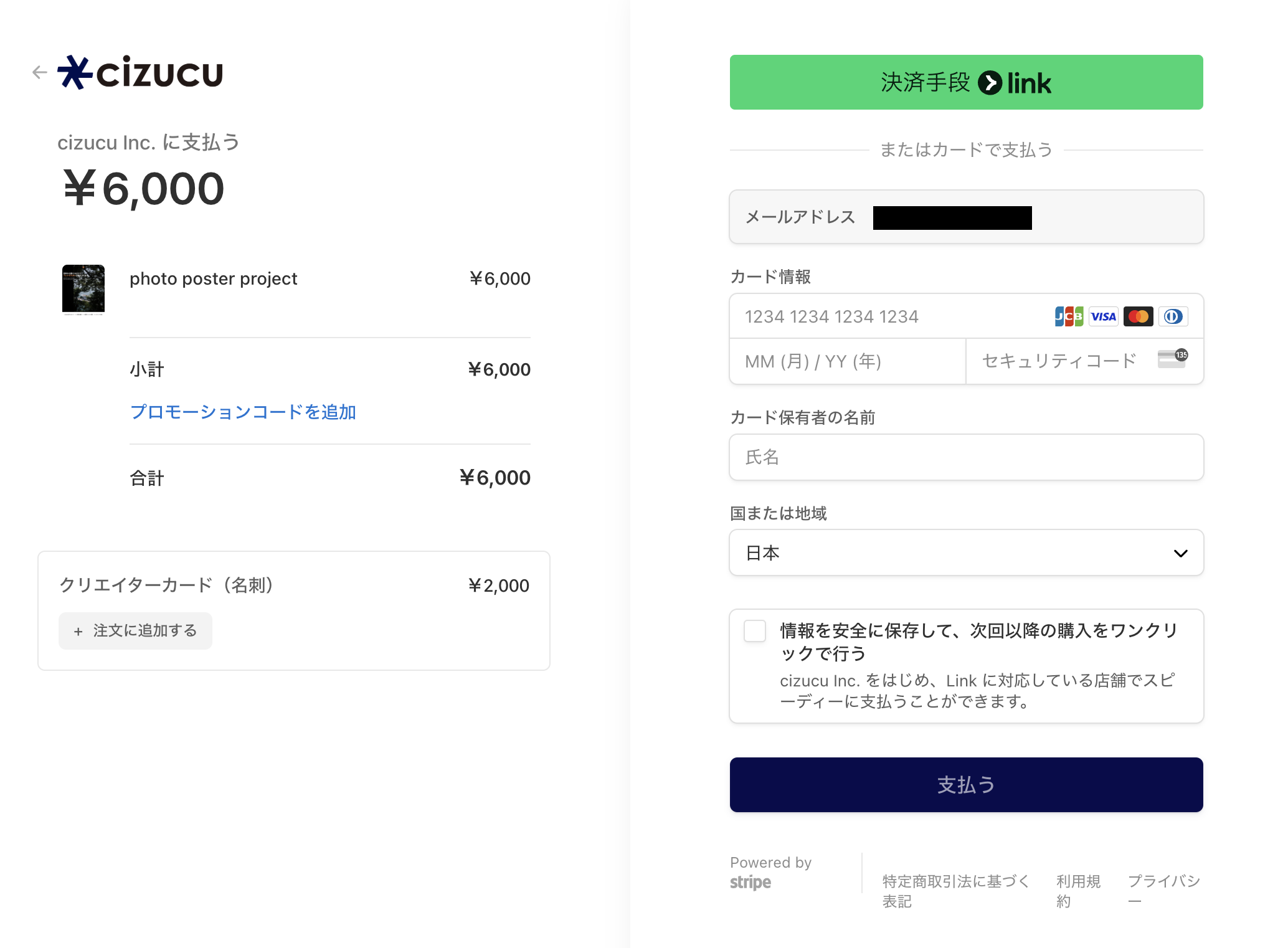Click the chevron on the 日本 selector
This screenshot has width=1288, height=948.
point(1180,553)
